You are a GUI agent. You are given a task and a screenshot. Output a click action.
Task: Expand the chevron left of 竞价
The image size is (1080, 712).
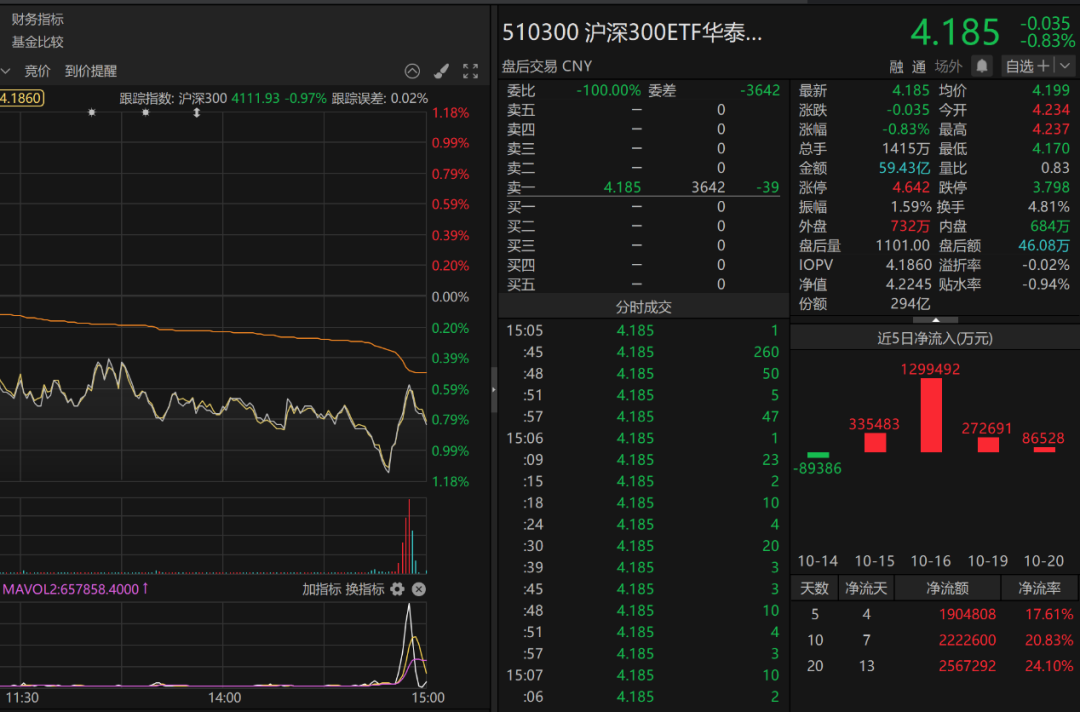tap(6, 71)
